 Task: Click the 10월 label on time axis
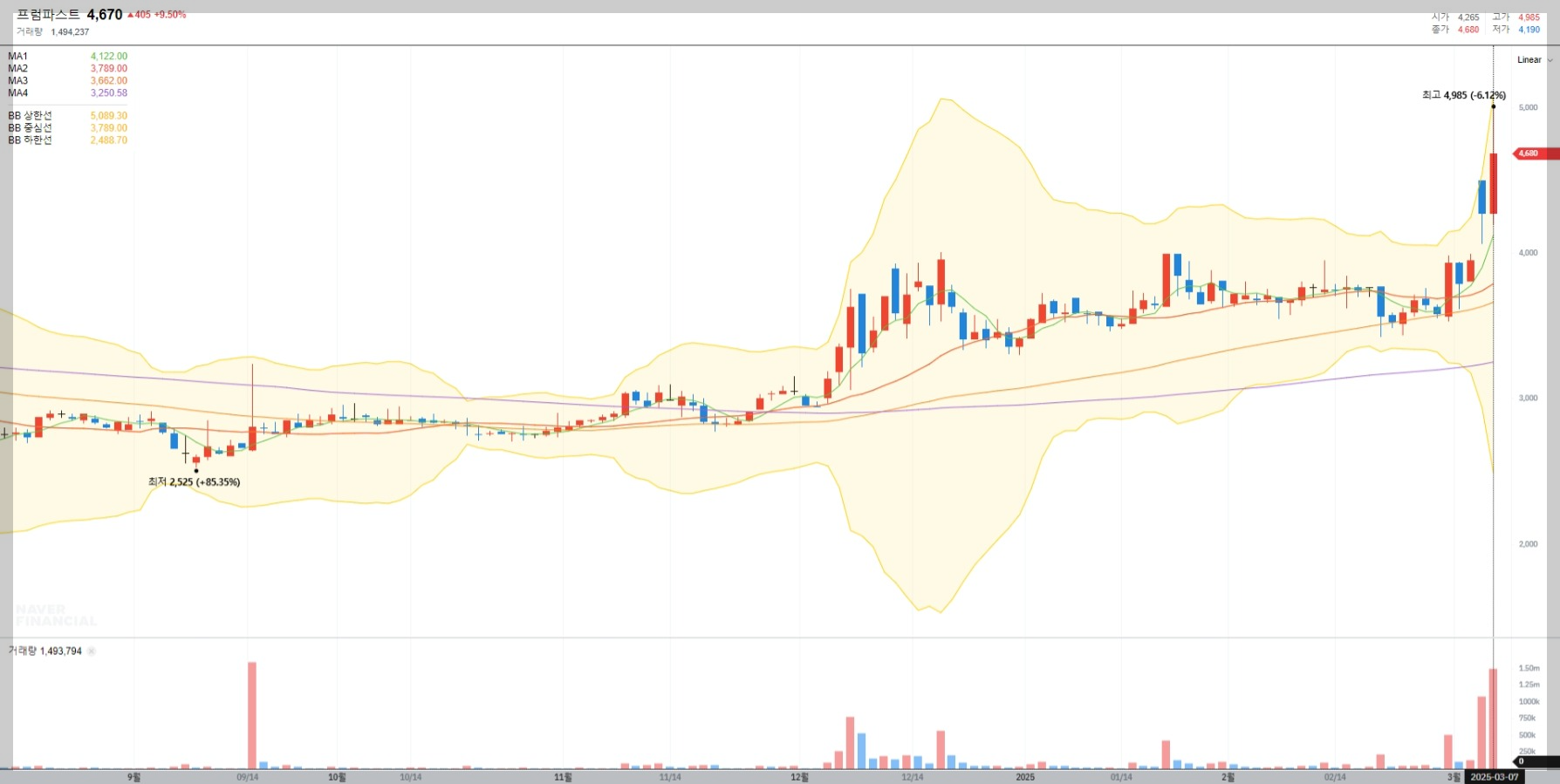tap(337, 777)
